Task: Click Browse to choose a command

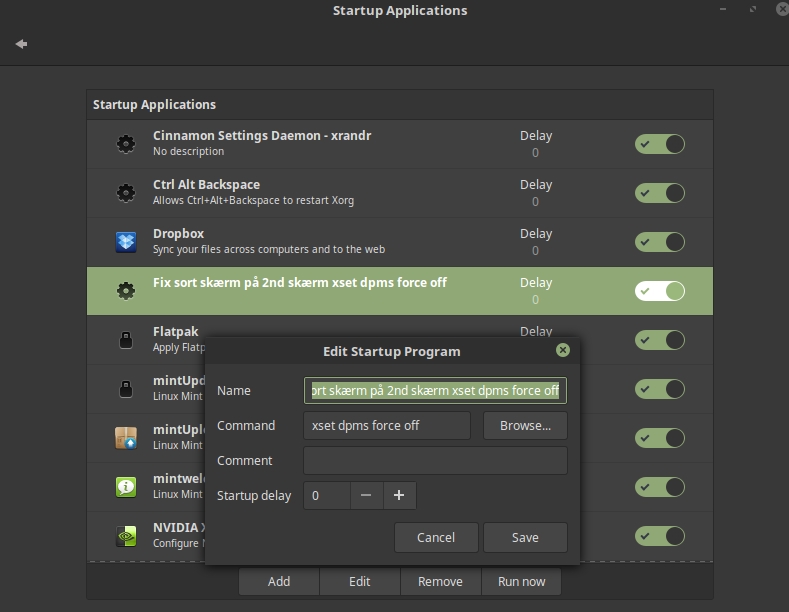Action: pyautogui.click(x=525, y=425)
